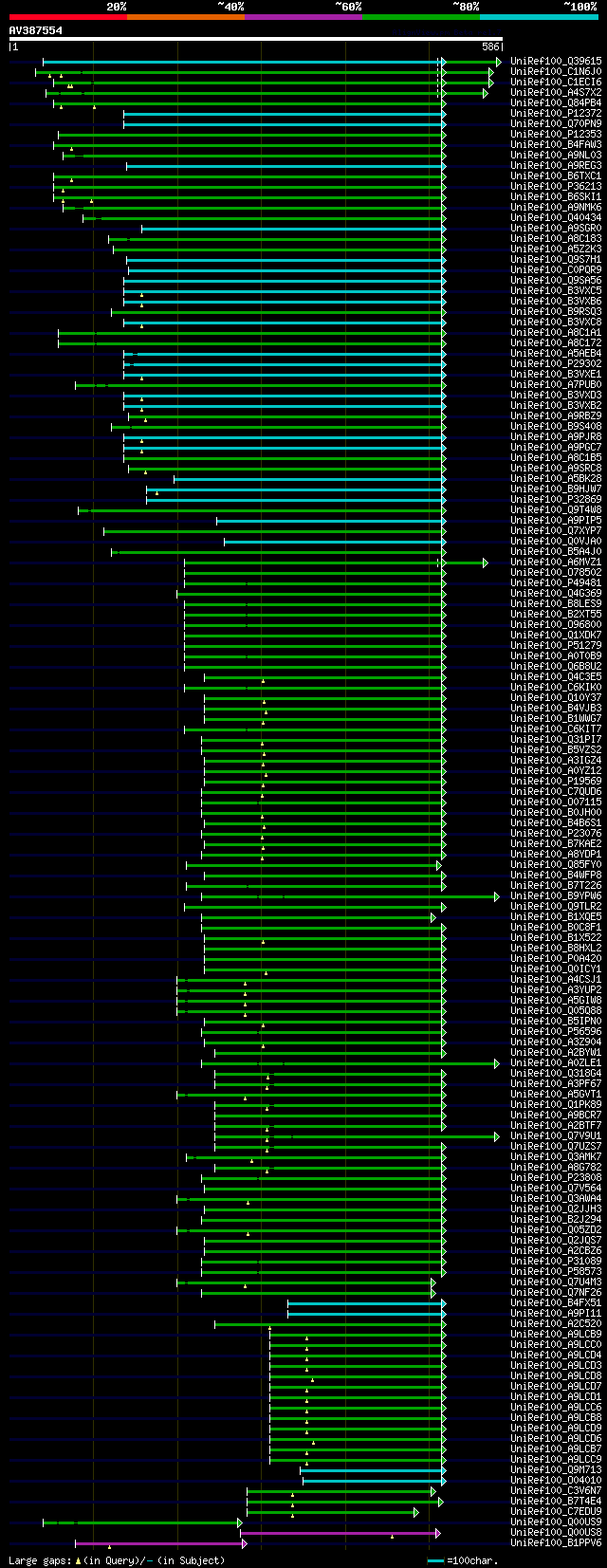Viewport: 607px width, 1568px height.
Task: Select hit label UniRef100_C0PQR9
Action: tap(556, 269)
